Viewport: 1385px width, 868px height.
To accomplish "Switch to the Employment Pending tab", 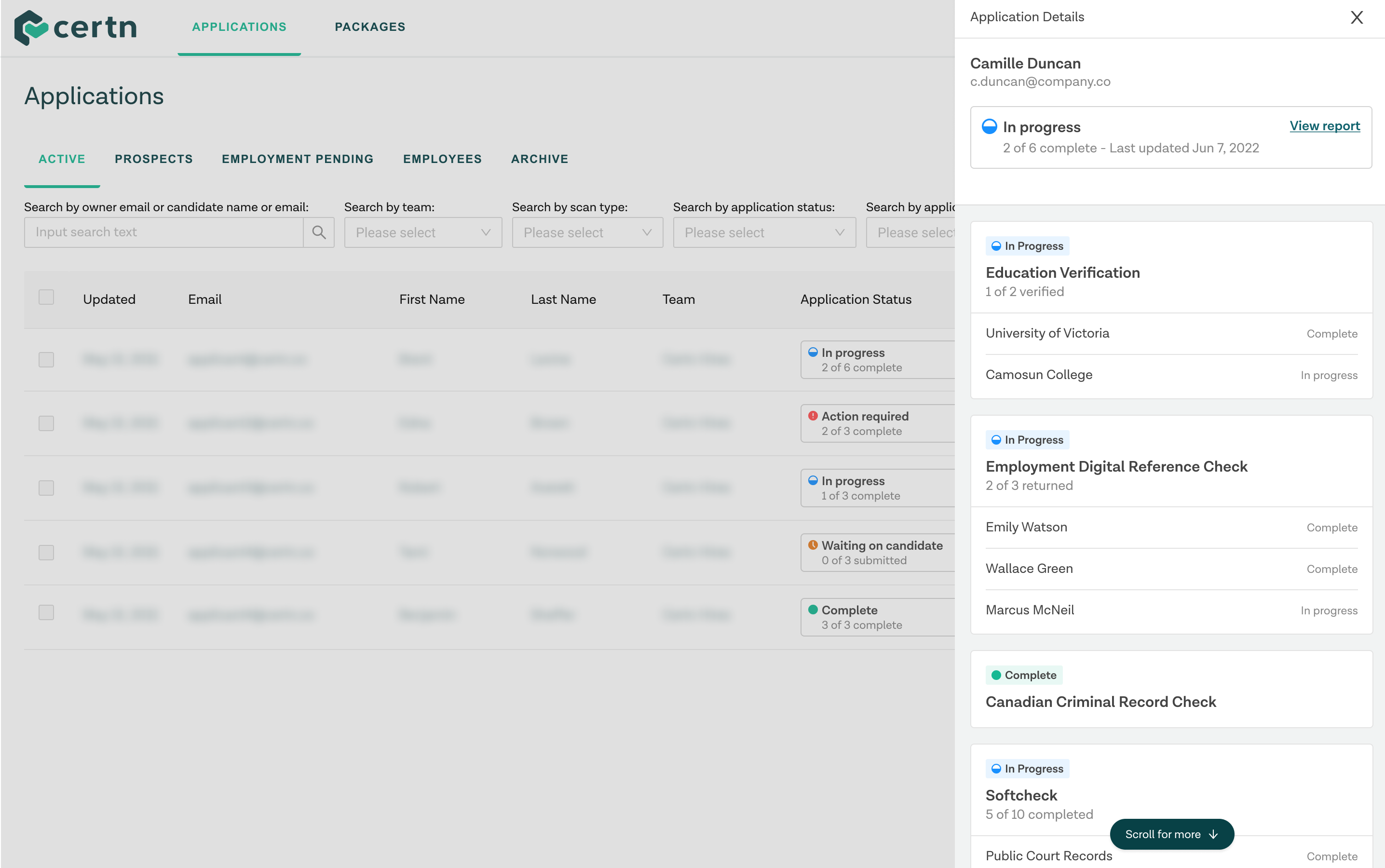I will tap(298, 159).
